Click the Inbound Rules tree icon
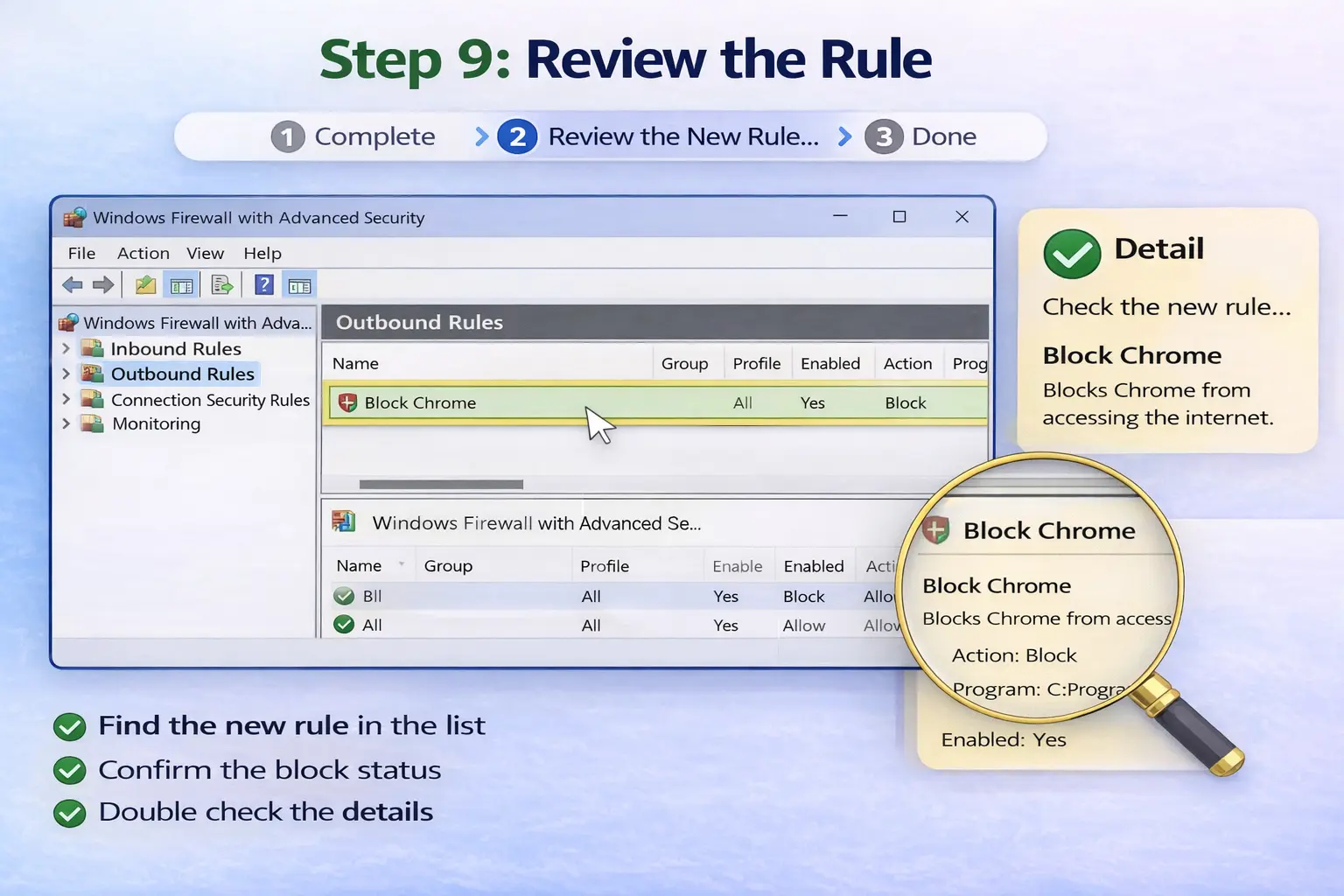This screenshot has height=896, width=1344. (x=92, y=348)
